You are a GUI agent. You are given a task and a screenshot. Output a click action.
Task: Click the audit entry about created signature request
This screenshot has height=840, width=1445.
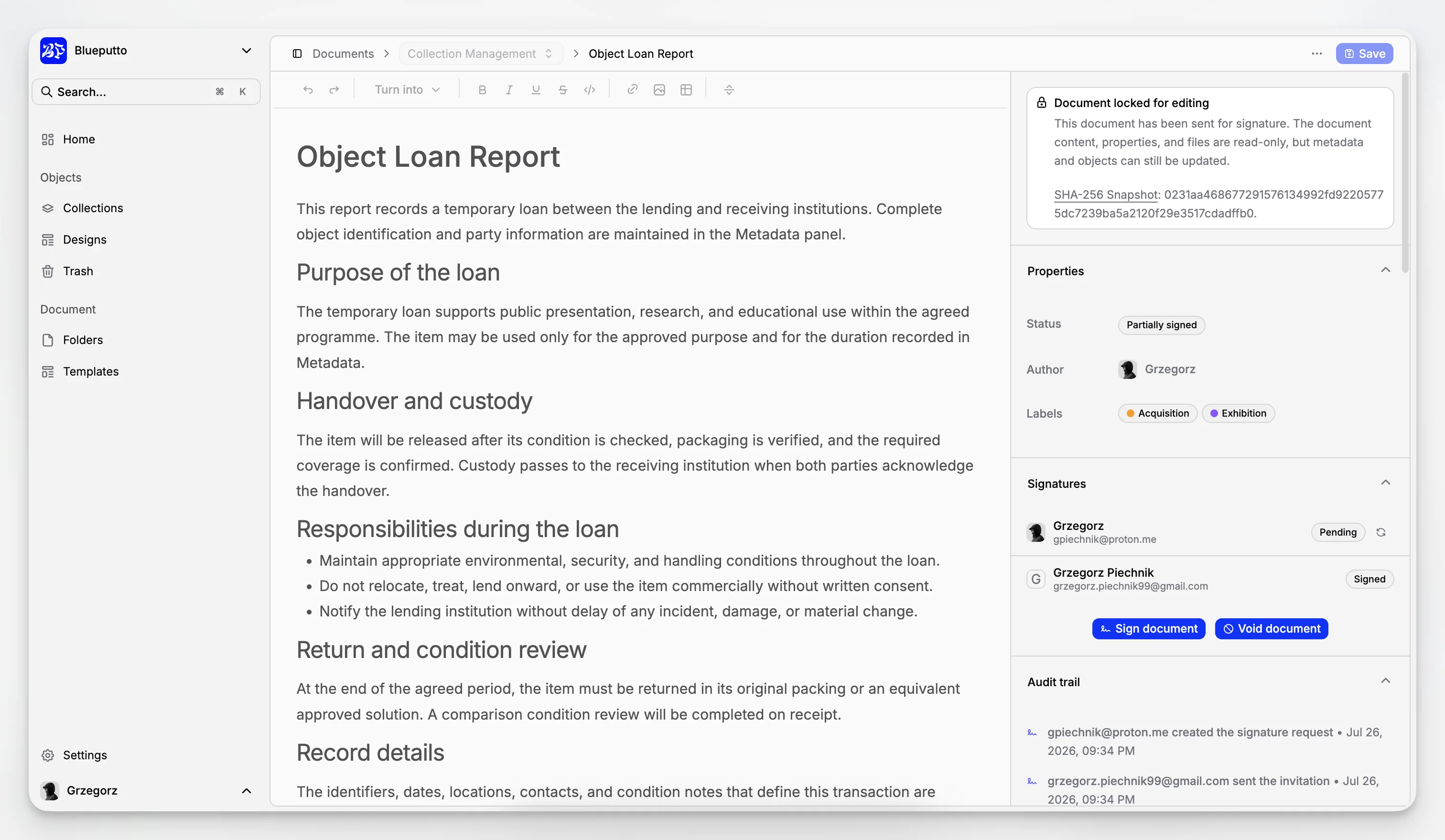[x=1215, y=742]
